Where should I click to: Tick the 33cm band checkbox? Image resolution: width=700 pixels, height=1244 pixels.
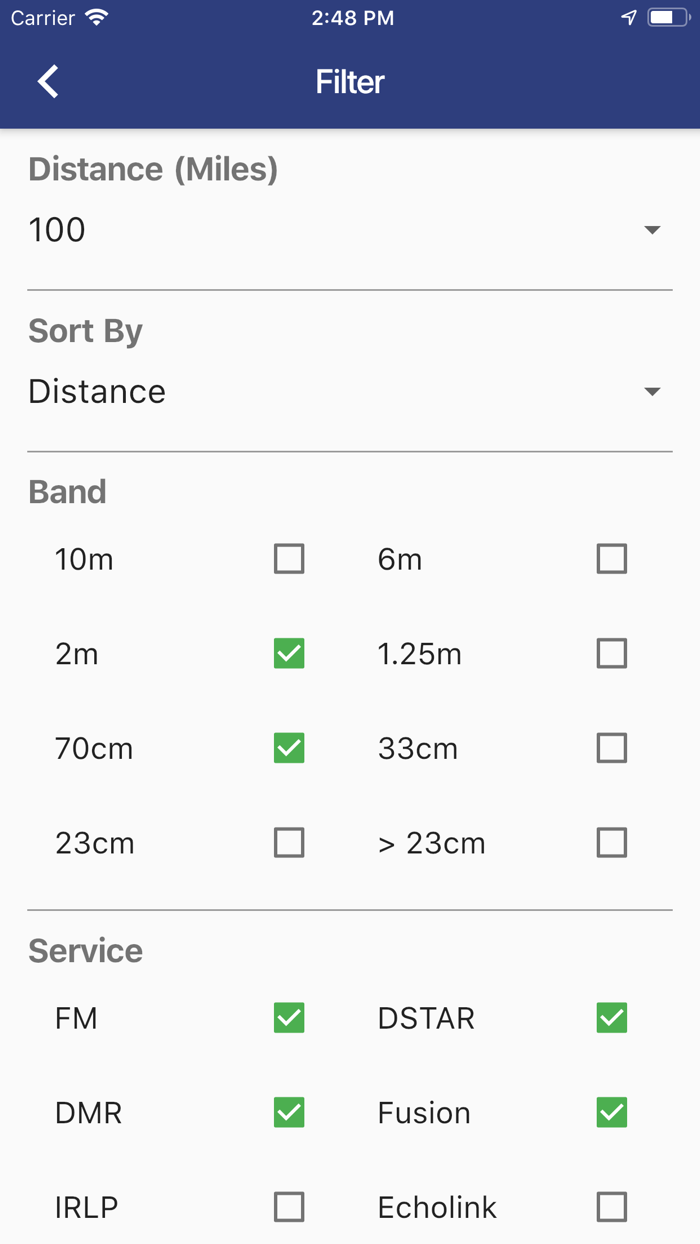[x=612, y=748]
